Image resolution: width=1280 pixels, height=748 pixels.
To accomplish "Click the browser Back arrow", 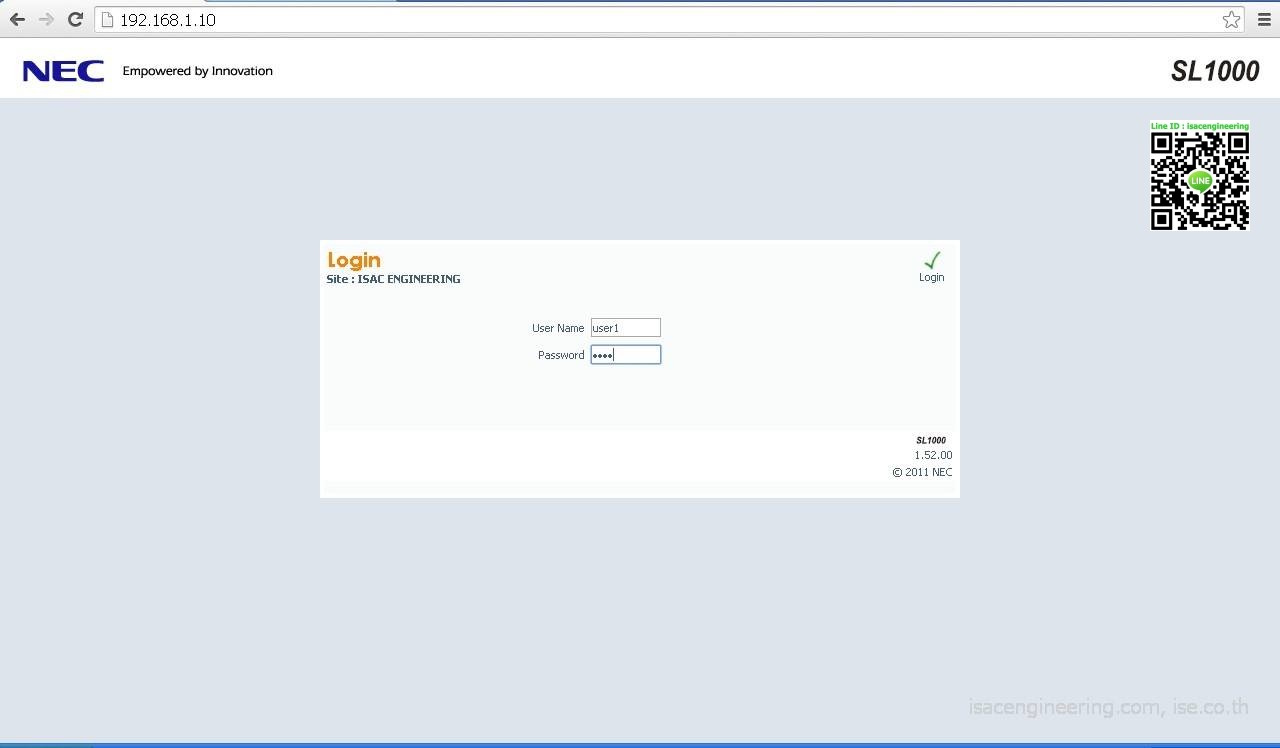I will point(17,19).
